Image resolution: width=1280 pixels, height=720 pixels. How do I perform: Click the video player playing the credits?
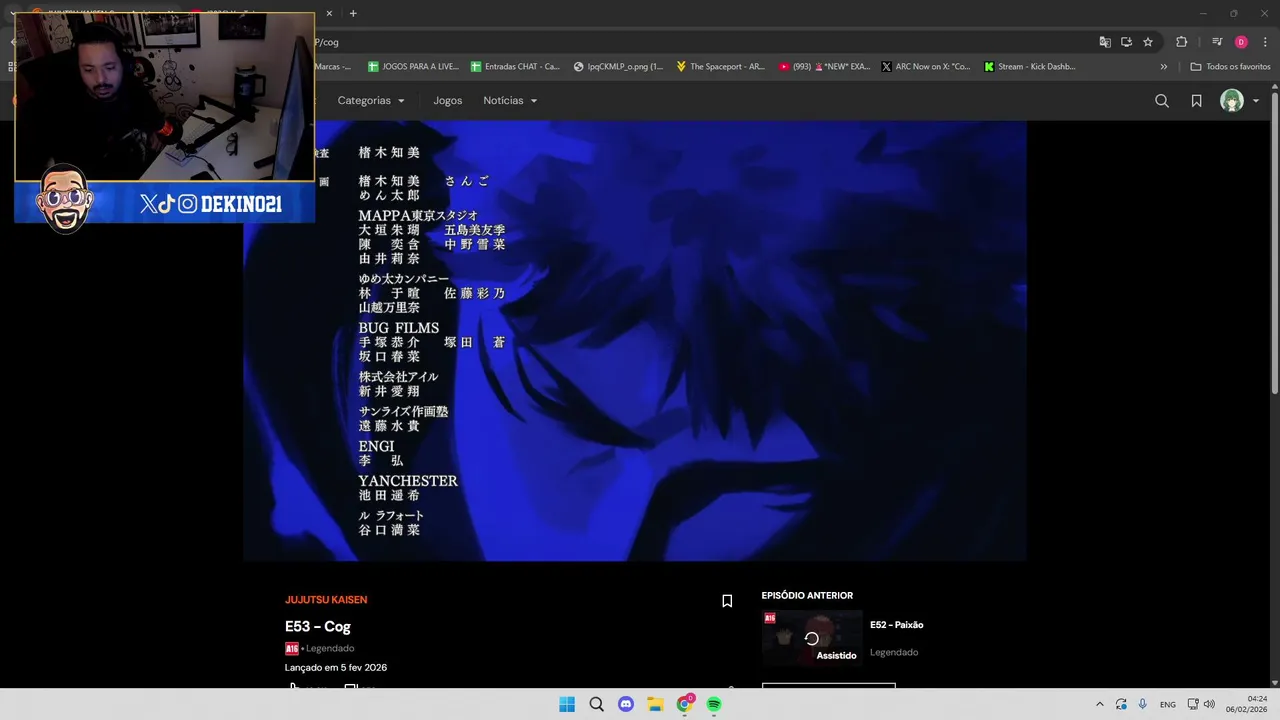pos(635,341)
